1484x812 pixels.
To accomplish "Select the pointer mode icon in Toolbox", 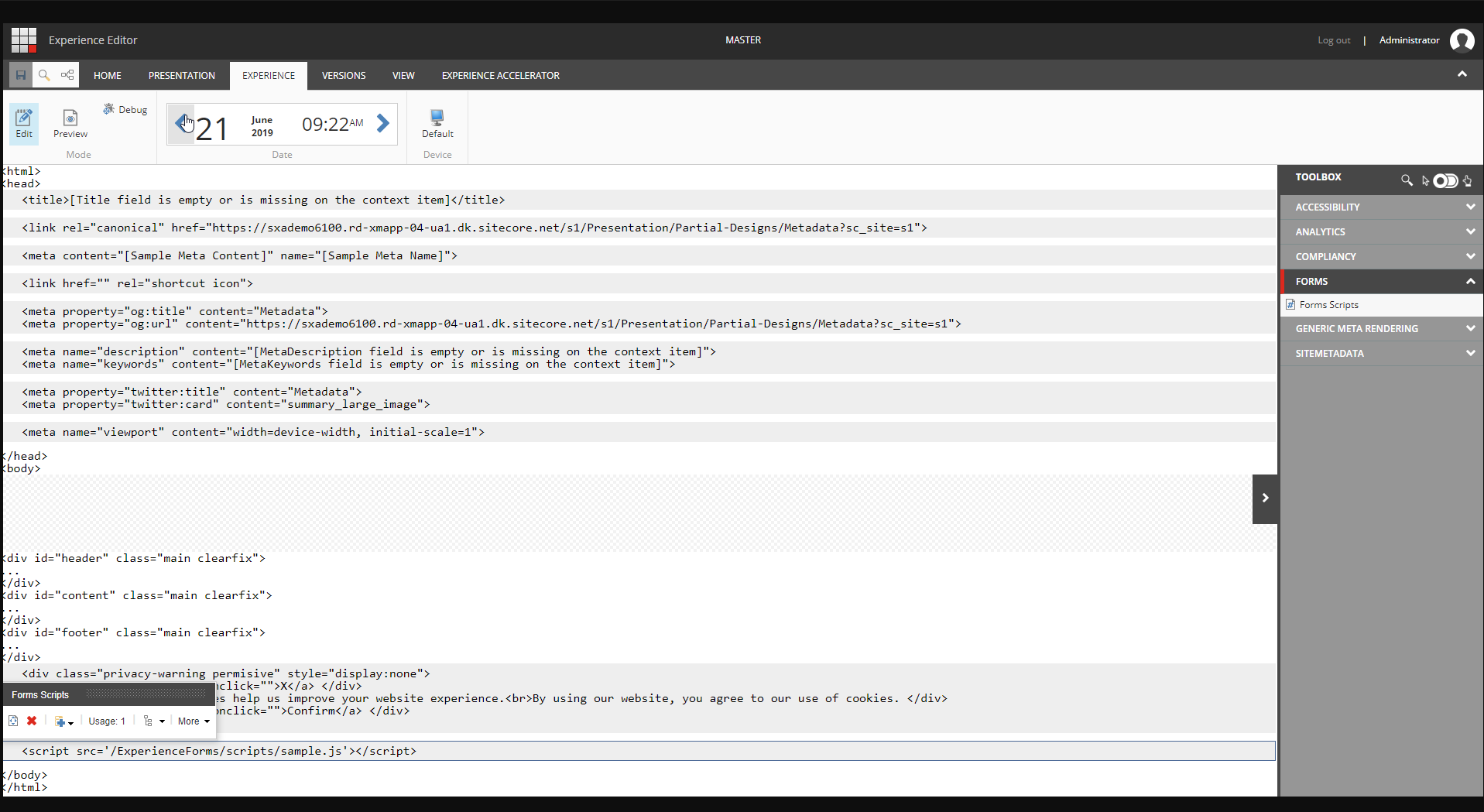I will click(x=1425, y=181).
